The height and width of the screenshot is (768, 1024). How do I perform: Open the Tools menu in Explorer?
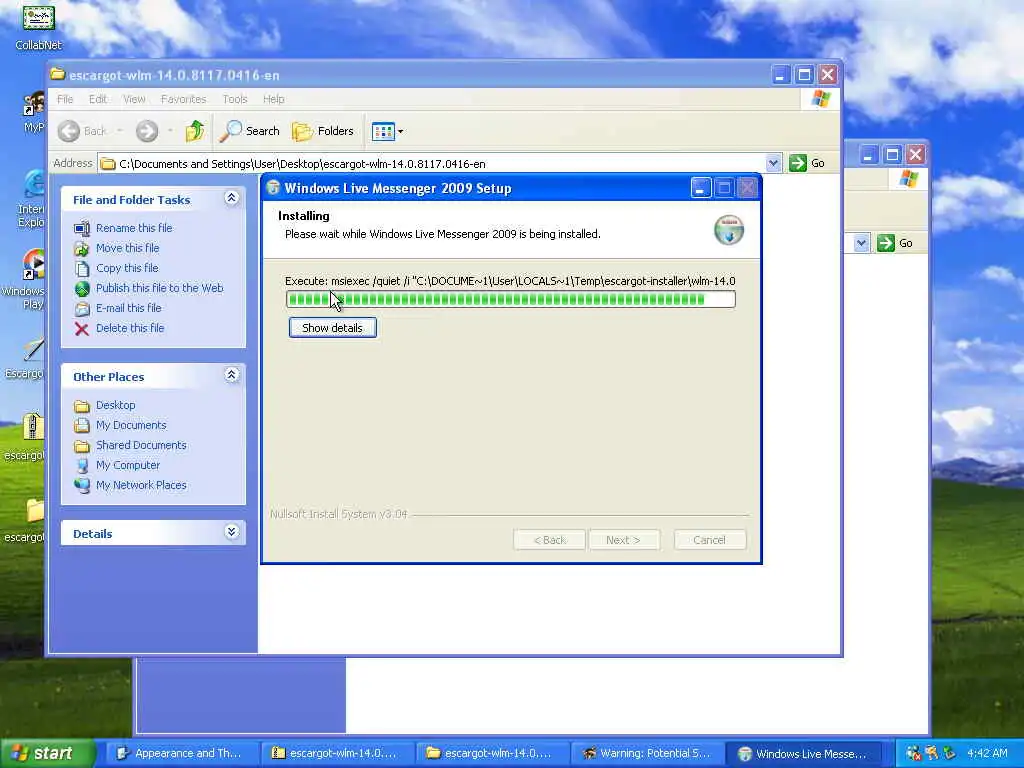pyautogui.click(x=234, y=99)
